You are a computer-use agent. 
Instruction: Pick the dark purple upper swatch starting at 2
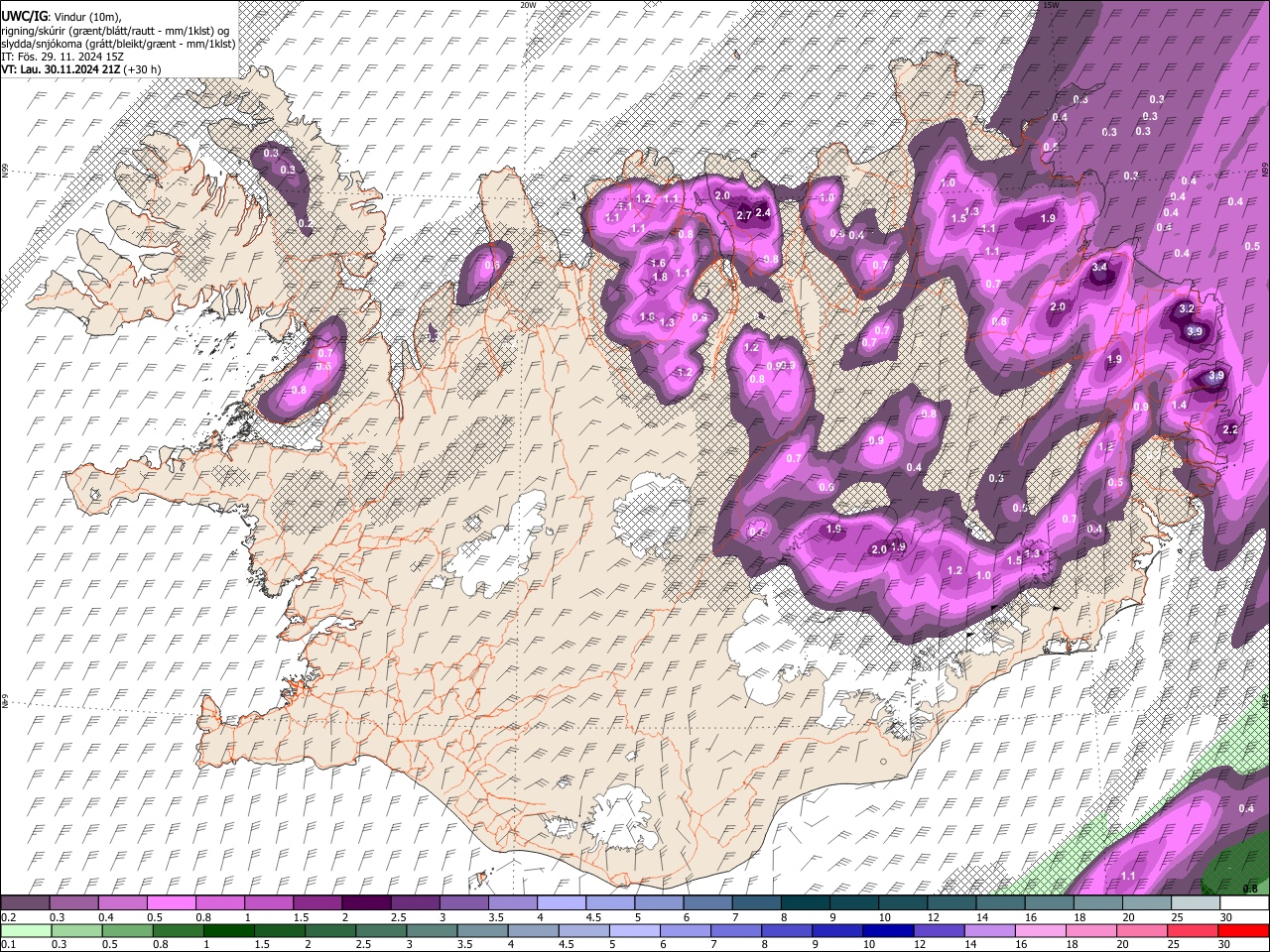[x=366, y=903]
